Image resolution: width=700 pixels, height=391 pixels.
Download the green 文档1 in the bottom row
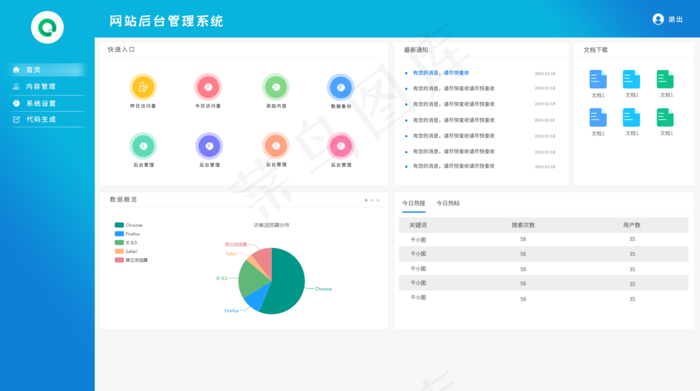pos(665,118)
